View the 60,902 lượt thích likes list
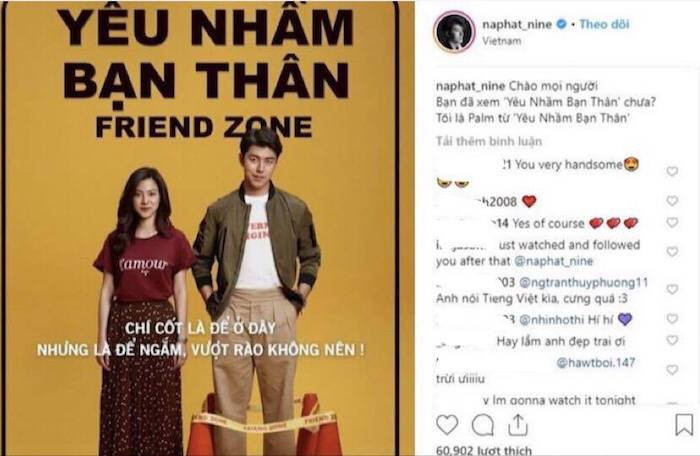The width and height of the screenshot is (700, 456). click(484, 450)
